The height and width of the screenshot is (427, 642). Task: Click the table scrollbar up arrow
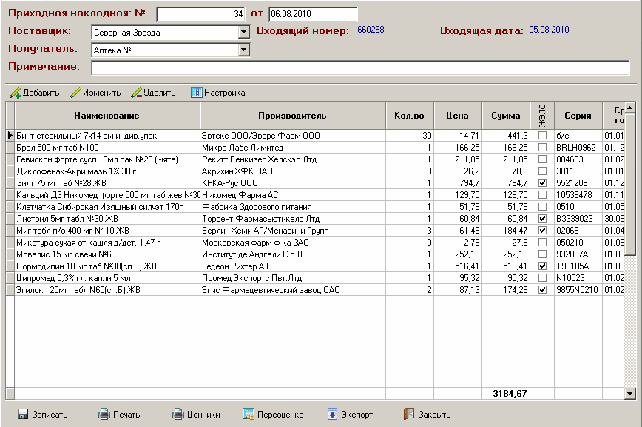pyautogui.click(x=629, y=107)
